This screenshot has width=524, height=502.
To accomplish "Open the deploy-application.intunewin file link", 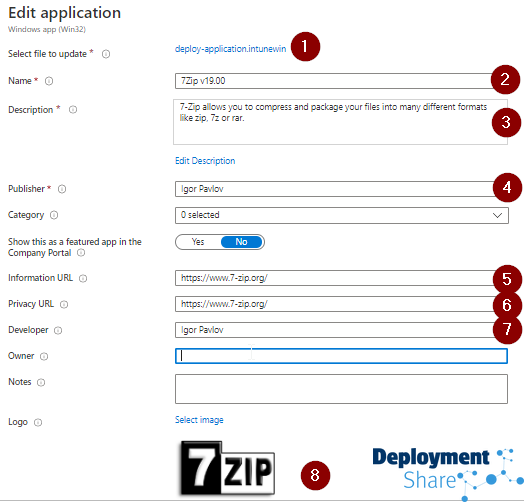I will 231,49.
